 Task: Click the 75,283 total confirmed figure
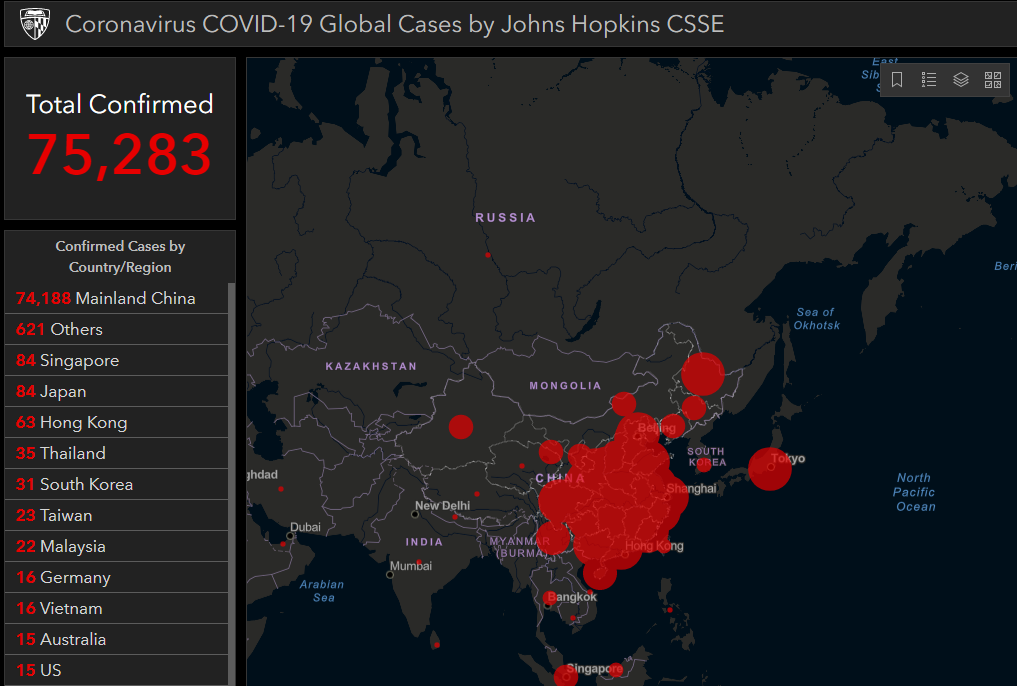pyautogui.click(x=119, y=155)
